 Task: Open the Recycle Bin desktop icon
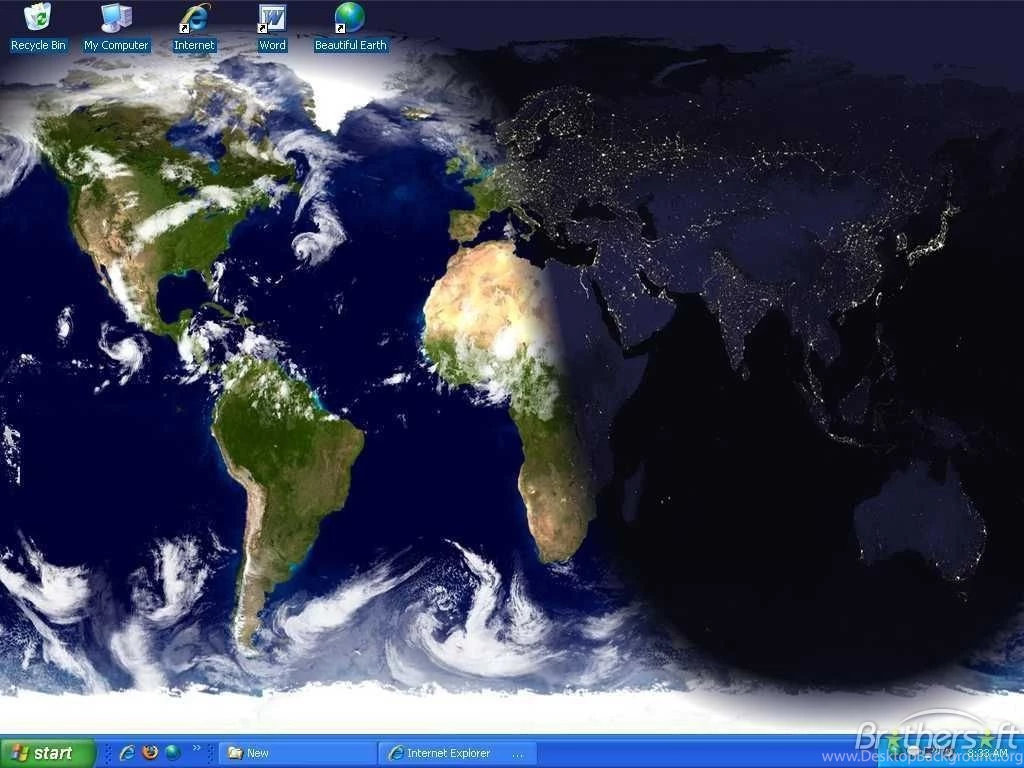click(38, 17)
